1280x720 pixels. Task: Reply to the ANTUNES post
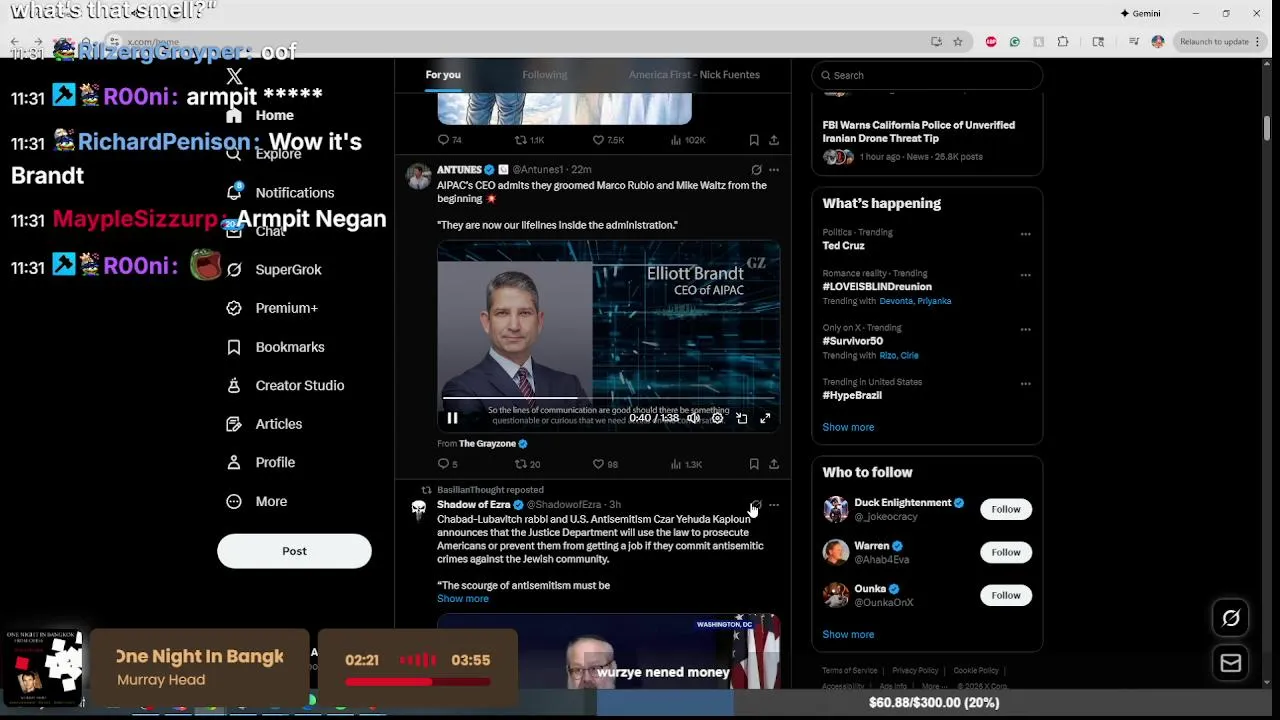click(x=447, y=464)
